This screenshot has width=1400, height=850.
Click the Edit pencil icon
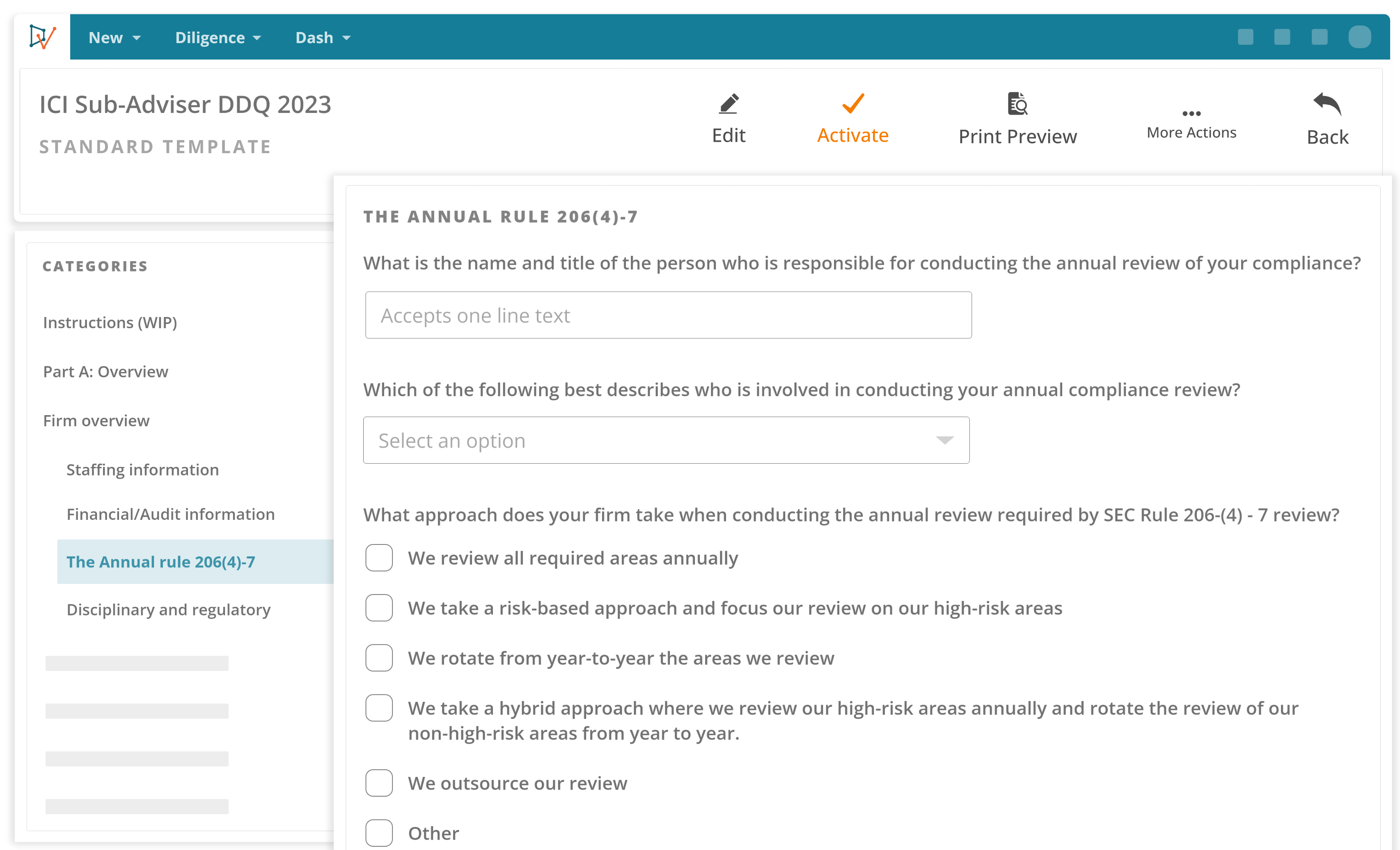pos(729,104)
